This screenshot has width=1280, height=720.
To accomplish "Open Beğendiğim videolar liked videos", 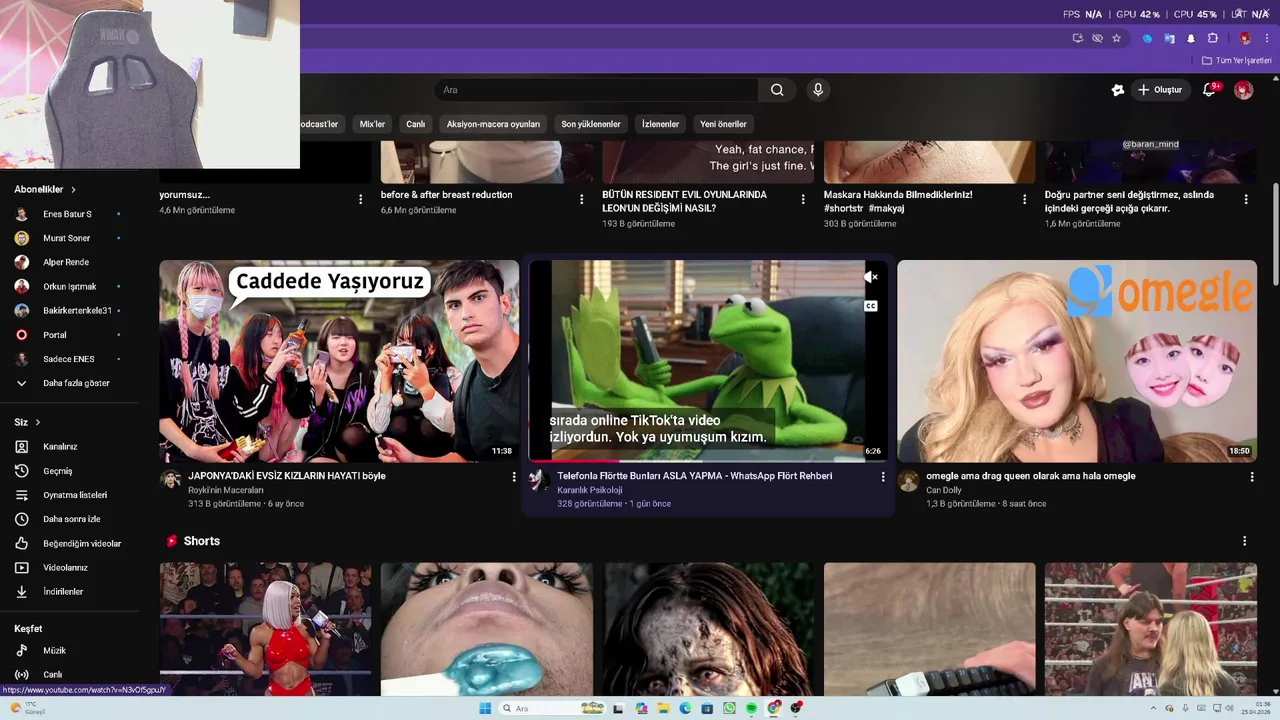I will 70,543.
